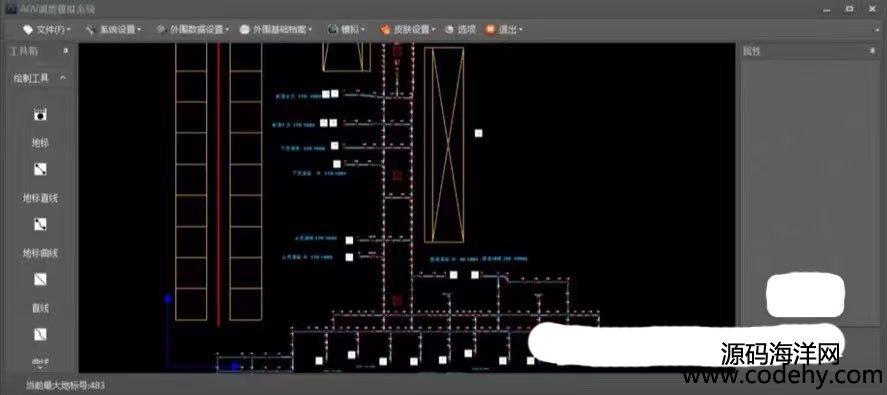Collapse the 绘制工具 section chevron
Image resolution: width=887 pixels, height=395 pixels.
(63, 78)
